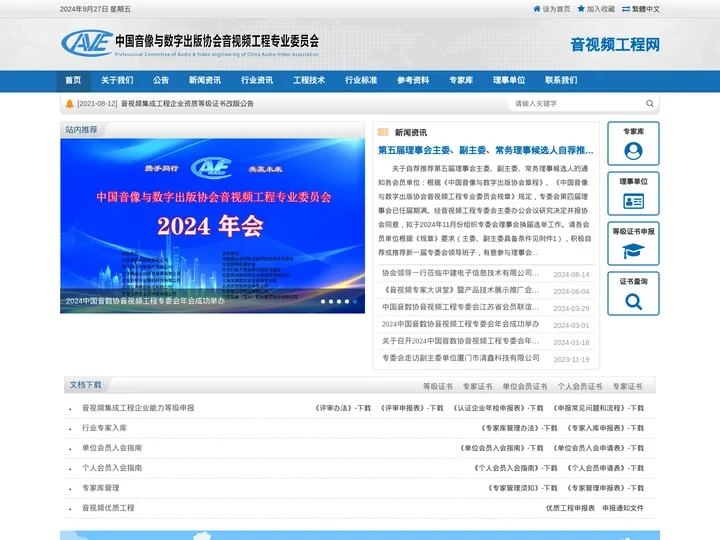Open 证书查询 magnifier tile
The image size is (720, 540).
pos(633,294)
